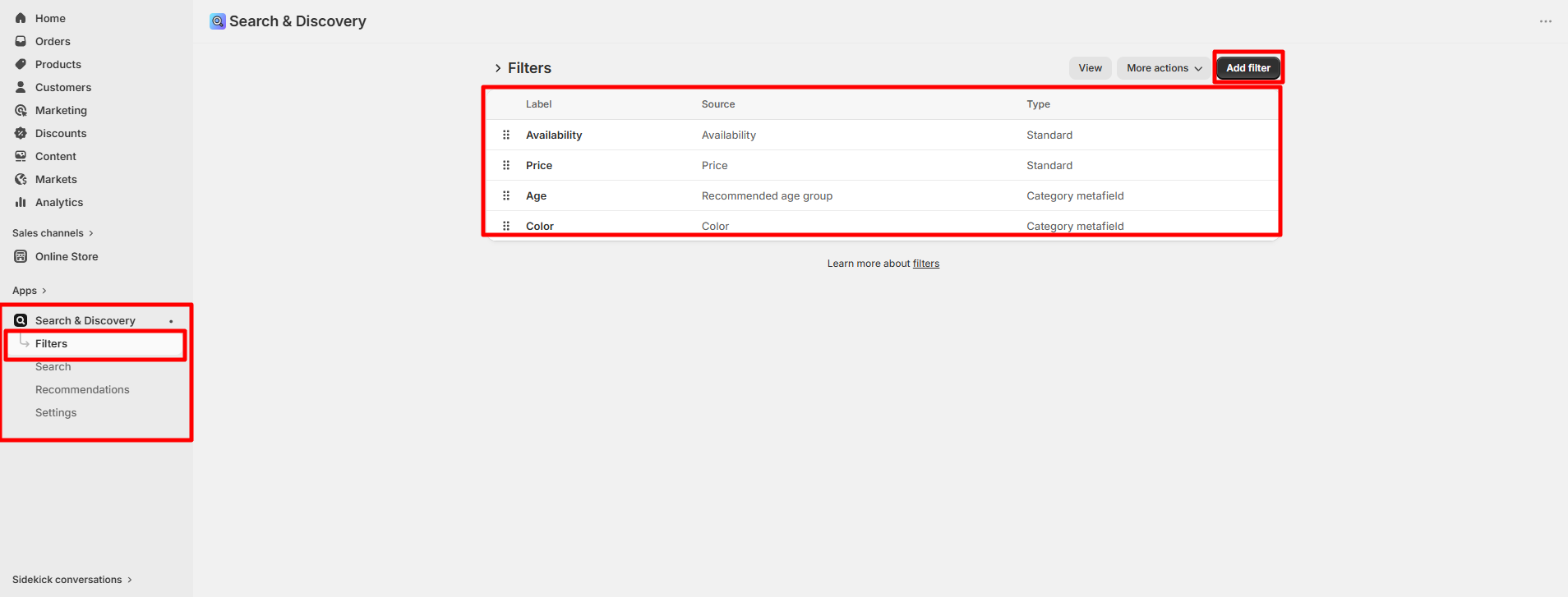Open the Color filter label
The width and height of the screenshot is (1568, 597).
pos(540,227)
